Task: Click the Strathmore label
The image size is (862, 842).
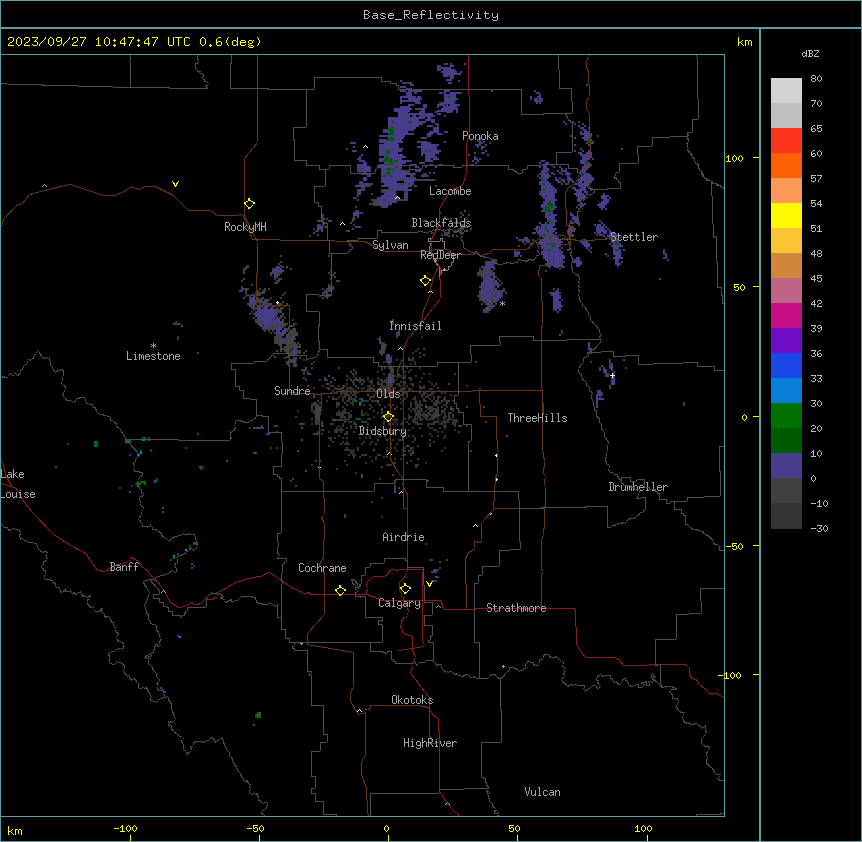Action: pos(516,608)
